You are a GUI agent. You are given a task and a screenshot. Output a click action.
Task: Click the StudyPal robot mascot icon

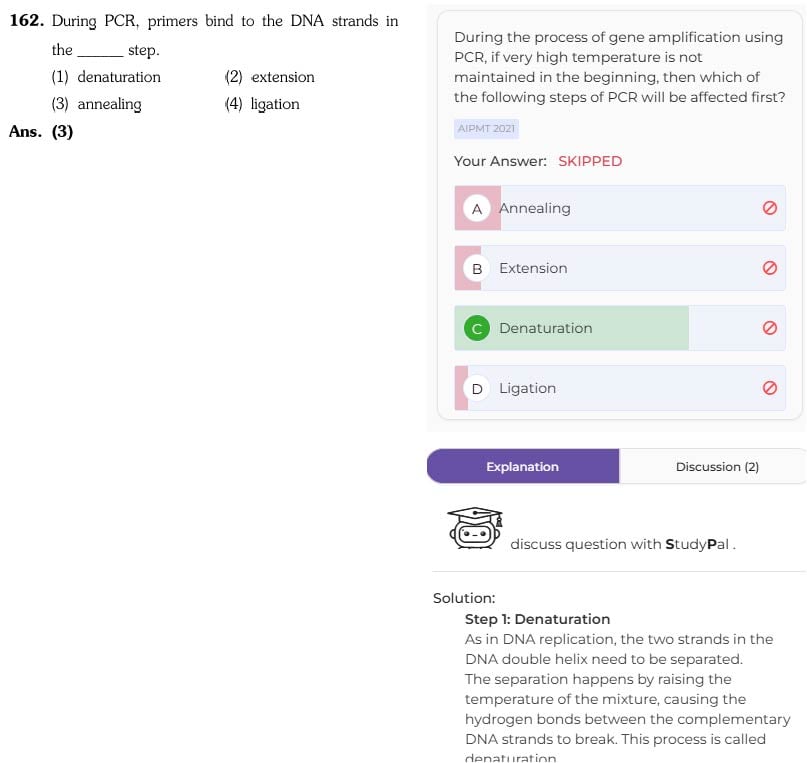pyautogui.click(x=475, y=528)
